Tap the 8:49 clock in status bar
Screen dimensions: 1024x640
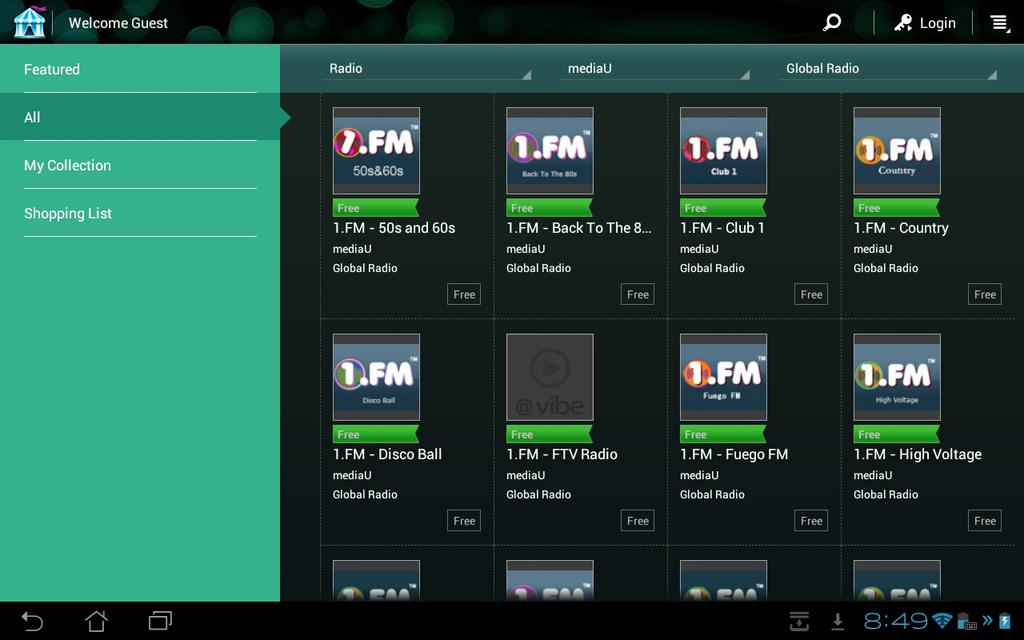pos(895,620)
